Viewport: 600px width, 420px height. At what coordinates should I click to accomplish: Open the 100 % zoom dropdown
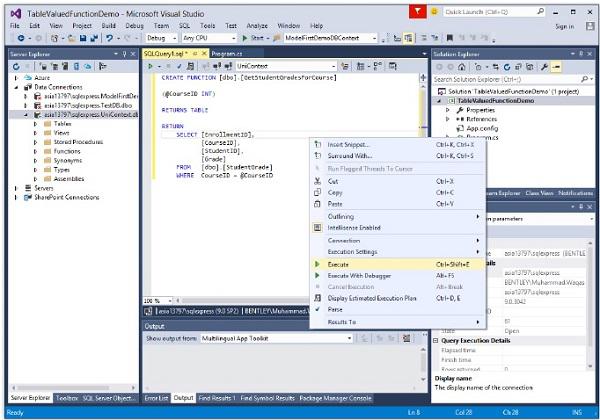(x=158, y=301)
